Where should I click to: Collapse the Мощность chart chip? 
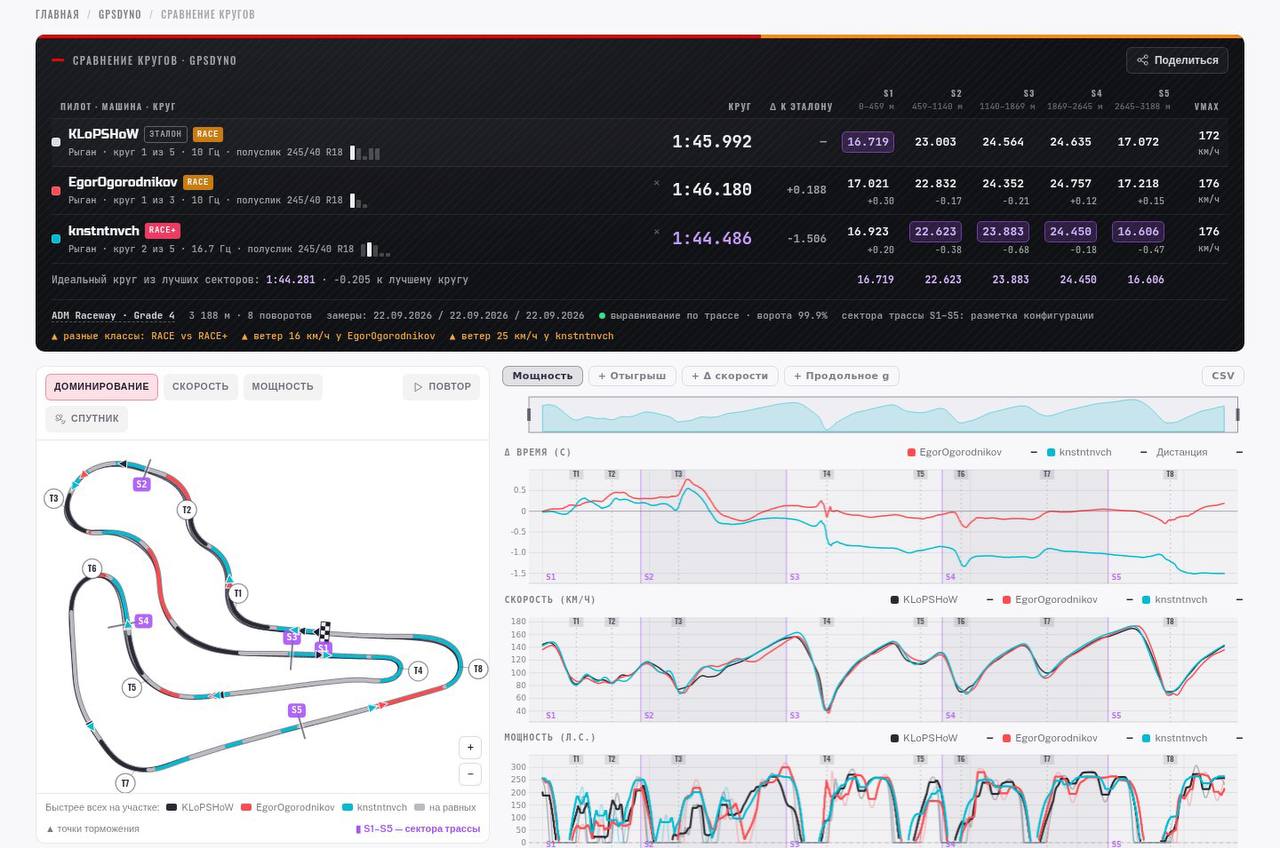543,376
